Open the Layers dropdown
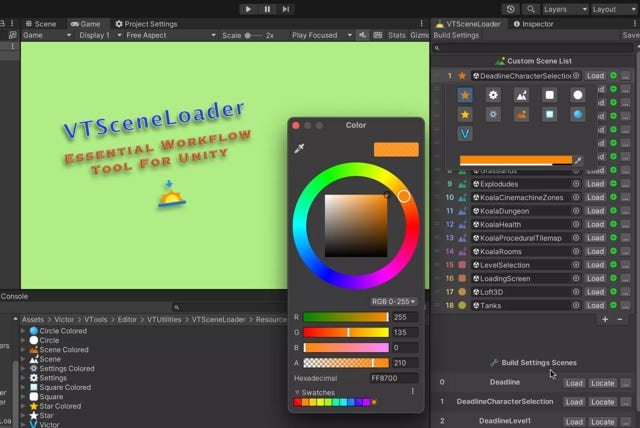The image size is (640, 428). pos(565,9)
